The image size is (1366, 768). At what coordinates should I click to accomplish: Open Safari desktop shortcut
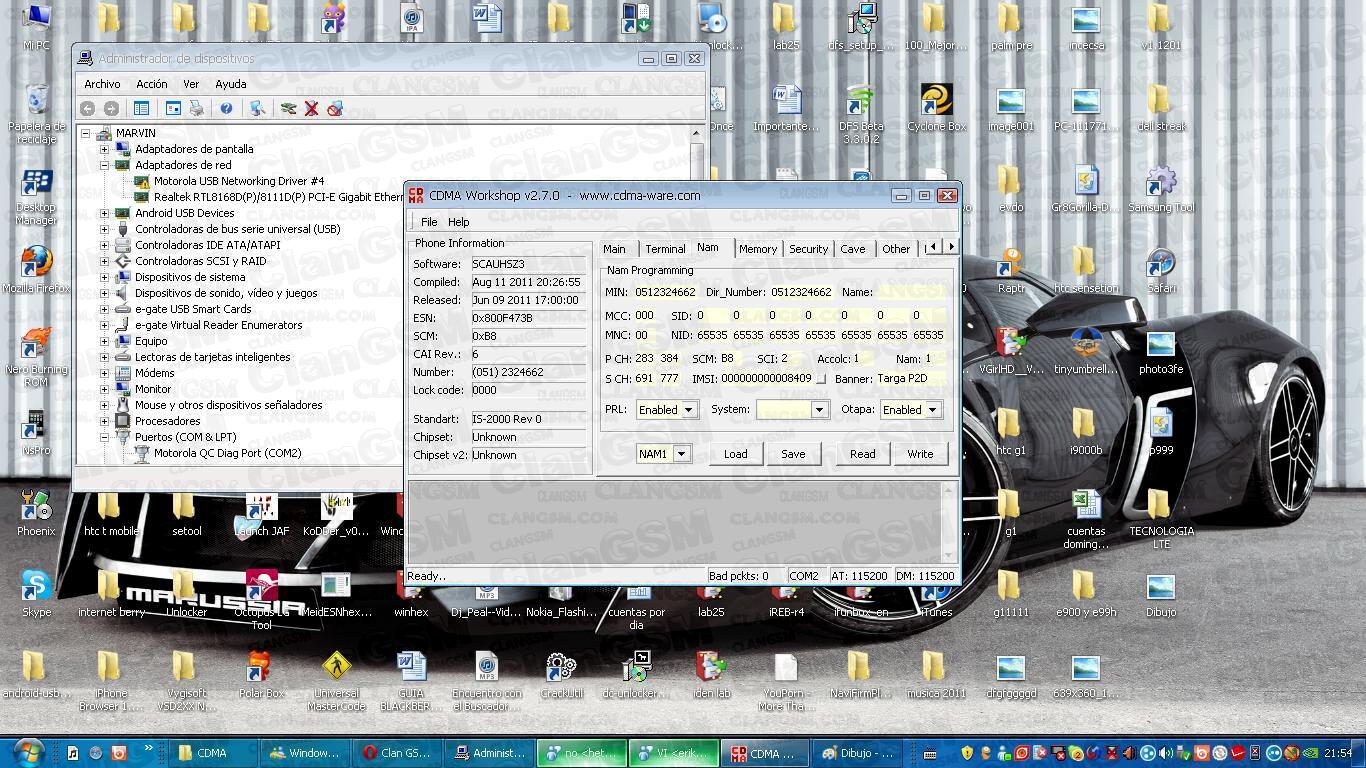pyautogui.click(x=1161, y=269)
